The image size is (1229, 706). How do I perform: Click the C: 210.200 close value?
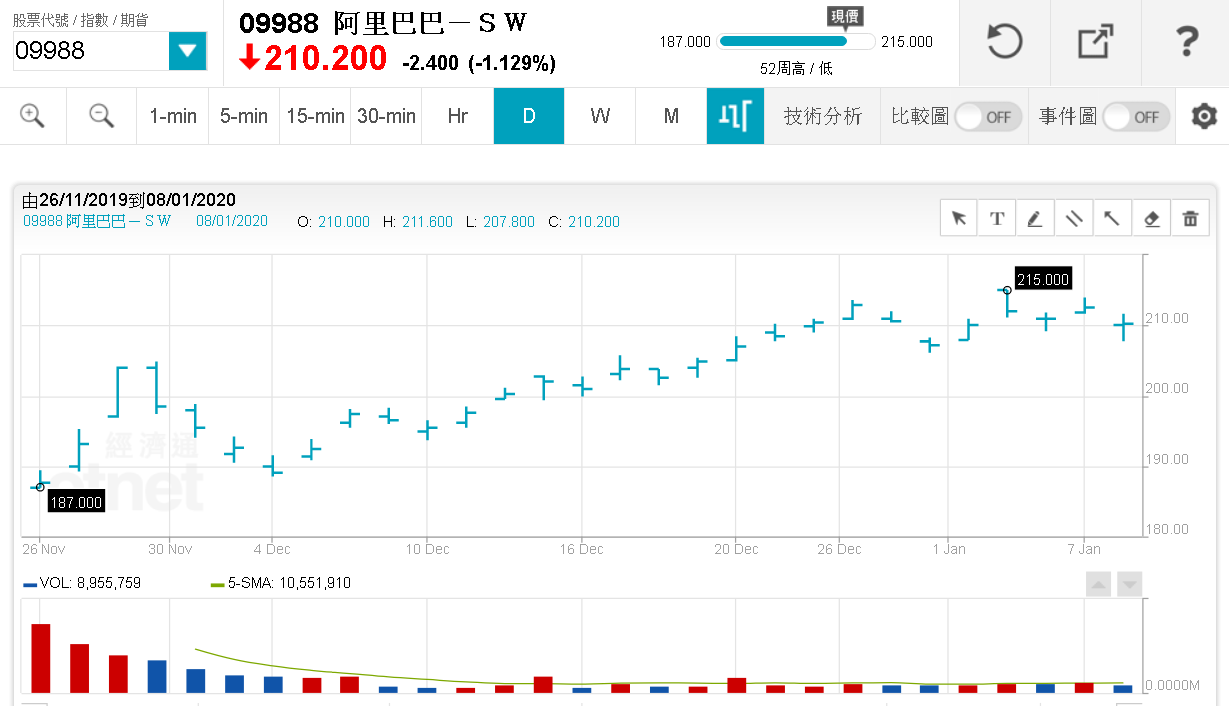click(584, 222)
